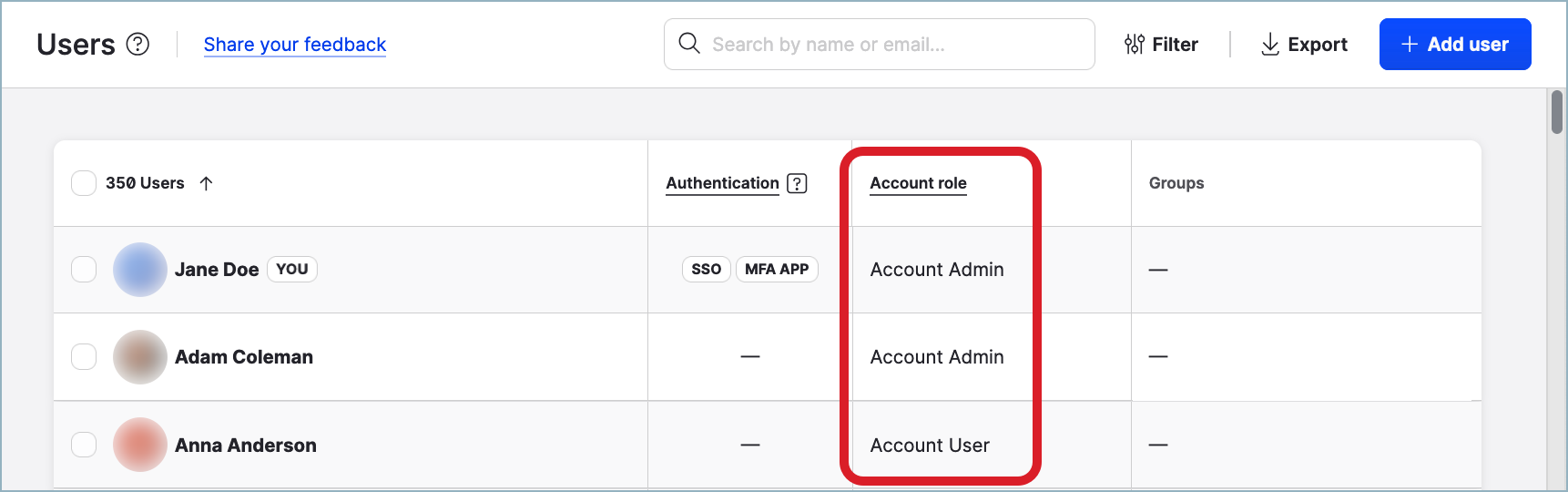
Task: Click the vertical scrollbar handle
Action: coord(1556,113)
